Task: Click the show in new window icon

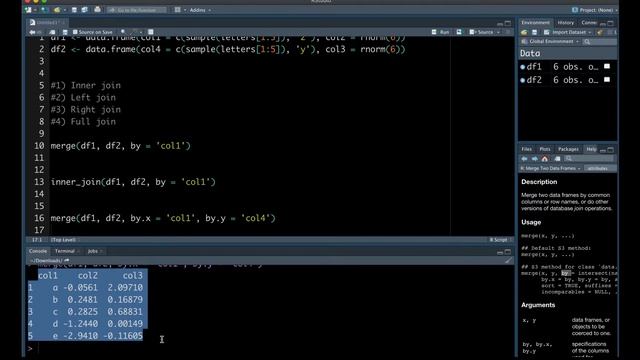Action: [x=52, y=32]
